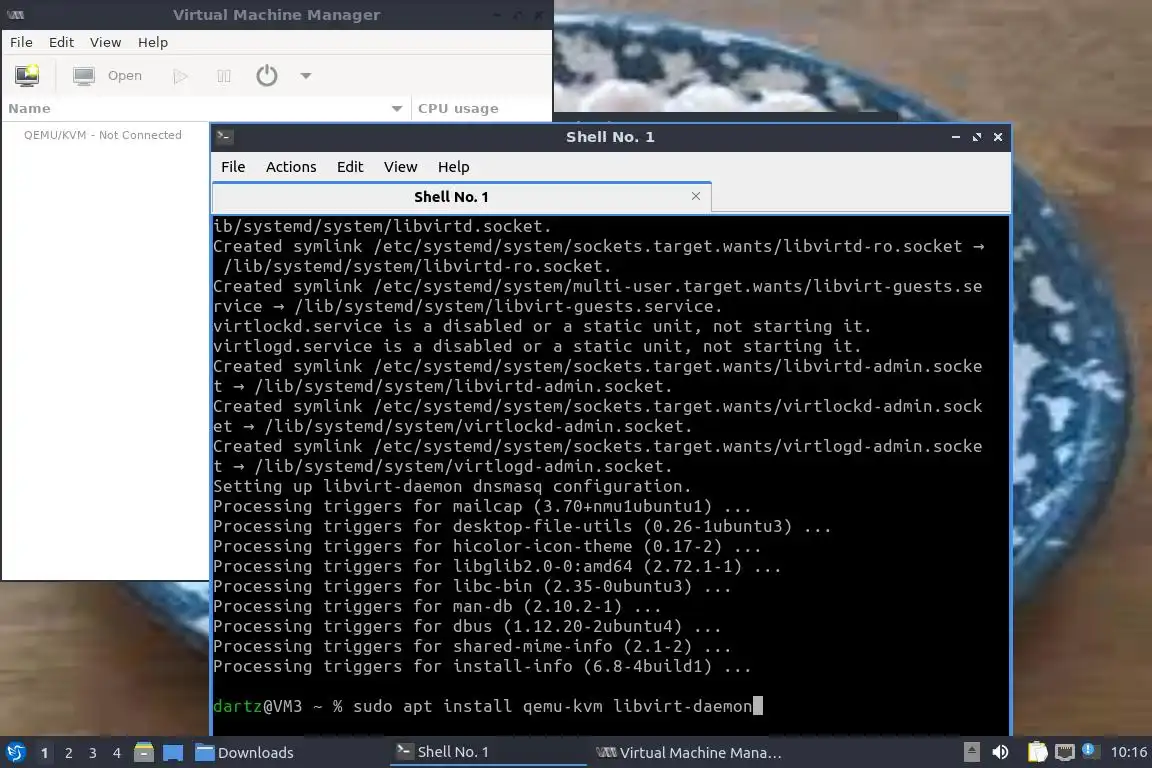Viewport: 1152px width, 768px height.
Task: Click the run virtual machine play icon
Action: [x=180, y=76]
